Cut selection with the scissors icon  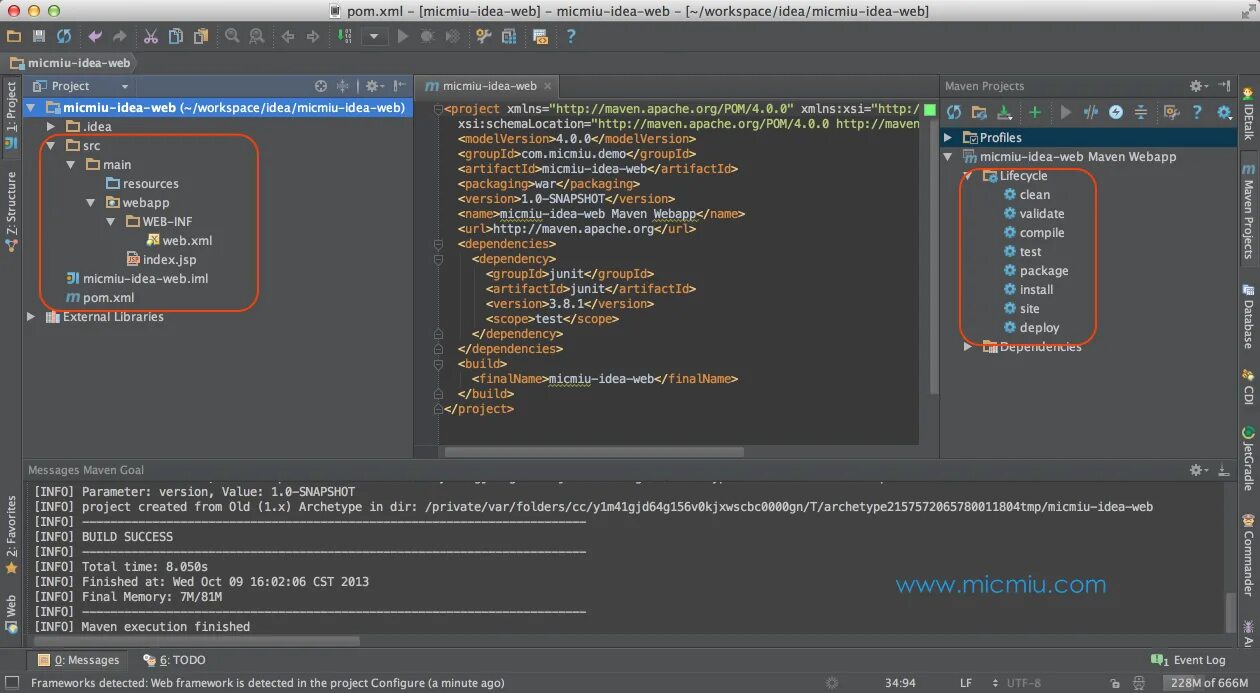pyautogui.click(x=150, y=36)
